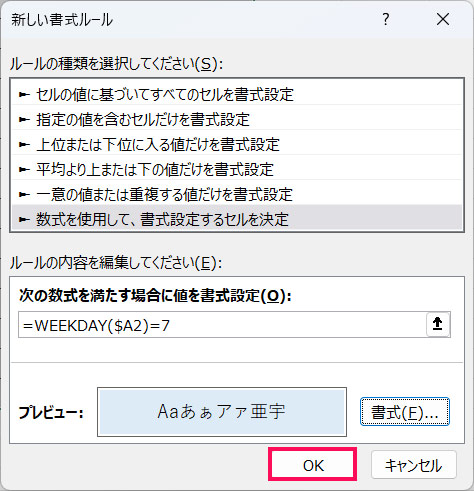This screenshot has height=491, width=474.
Task: Click the 次の数式を満たす場合に値を書式設定 label
Action: pos(155,296)
